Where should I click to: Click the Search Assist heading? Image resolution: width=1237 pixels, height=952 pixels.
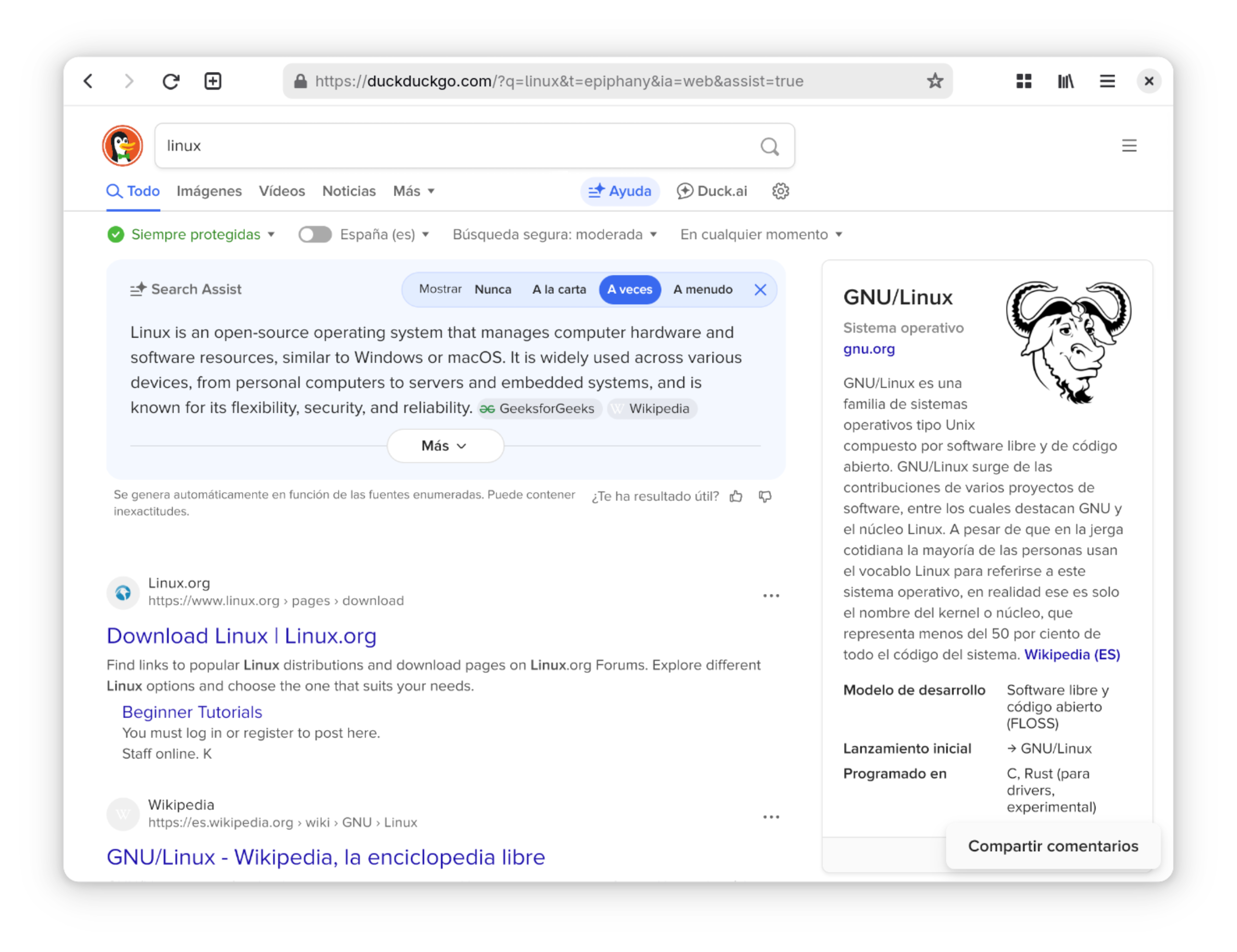point(186,289)
